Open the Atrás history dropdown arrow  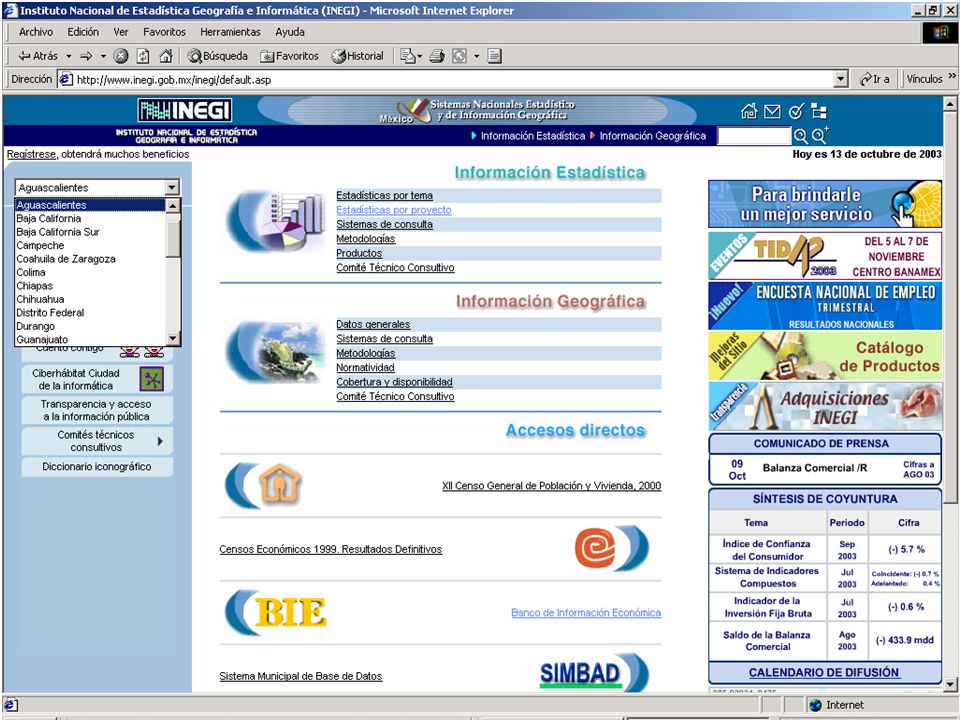[69, 56]
